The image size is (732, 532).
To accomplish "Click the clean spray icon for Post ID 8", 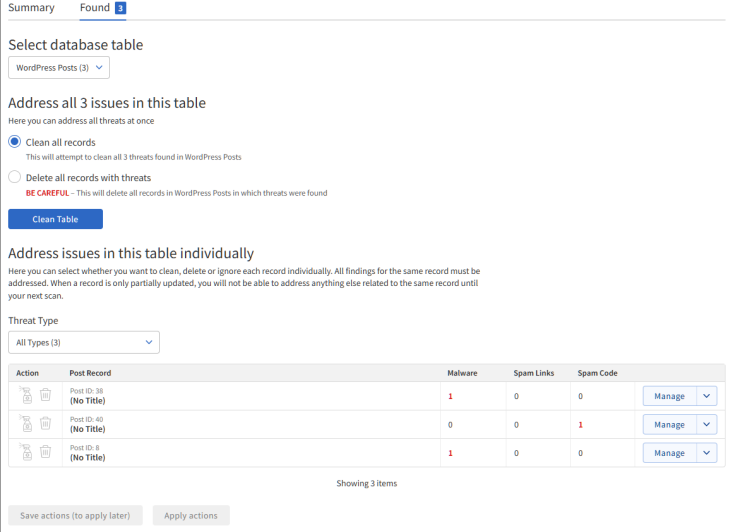I will tap(26, 452).
